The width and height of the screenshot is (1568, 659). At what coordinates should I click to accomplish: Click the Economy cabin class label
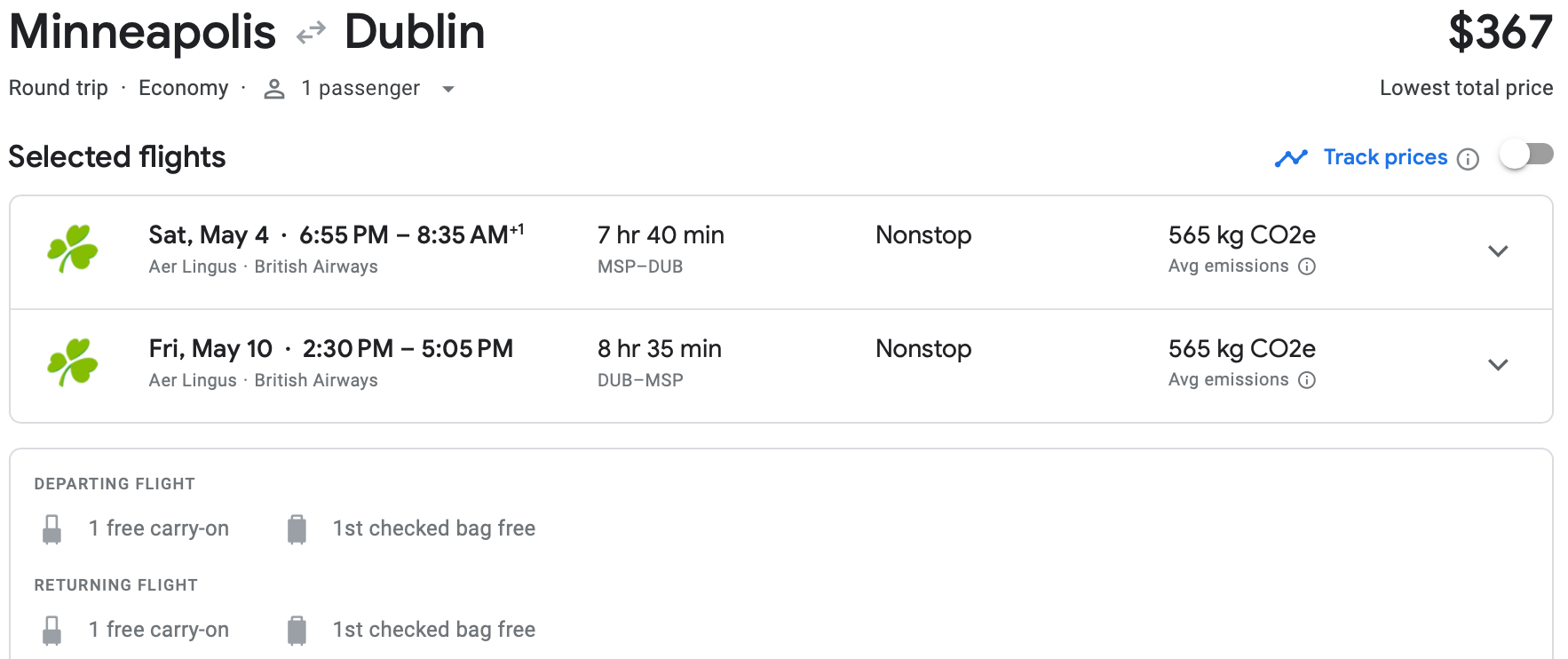pyautogui.click(x=184, y=88)
